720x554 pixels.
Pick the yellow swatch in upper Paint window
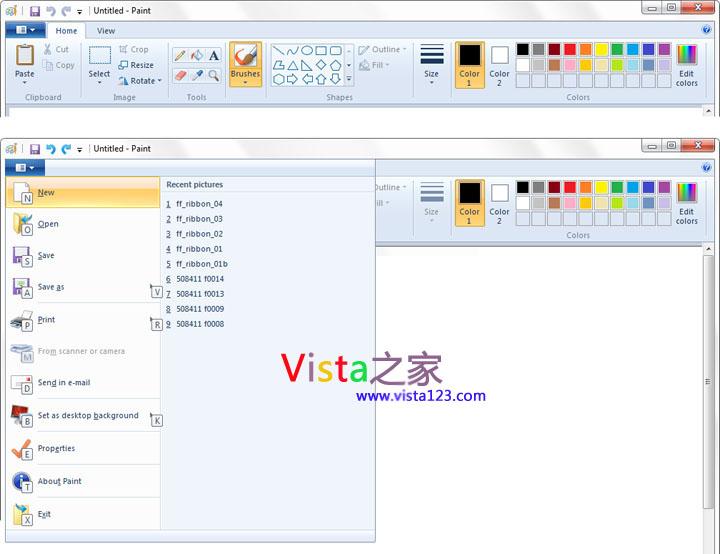tap(602, 49)
